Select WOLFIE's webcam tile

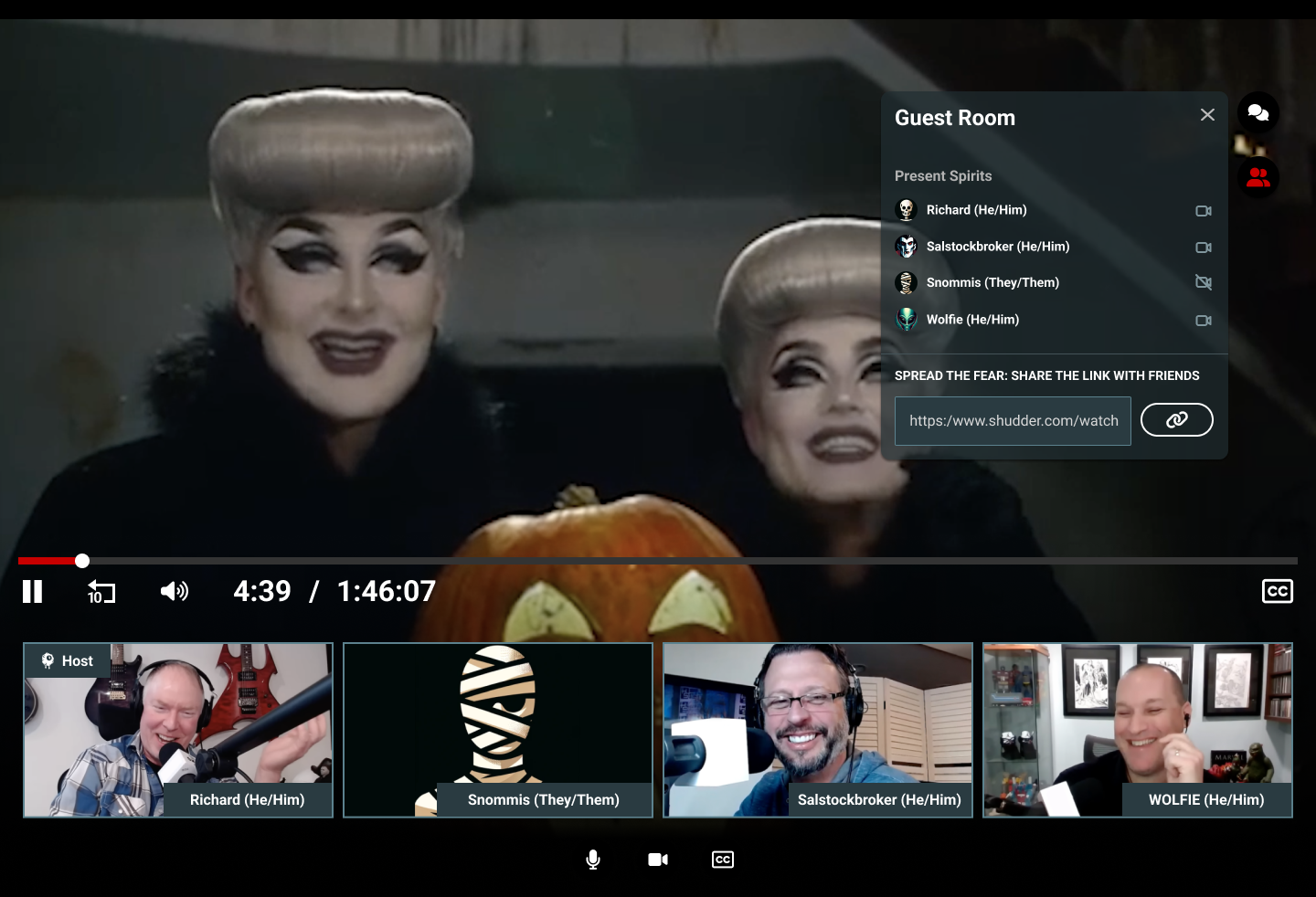coord(1138,730)
